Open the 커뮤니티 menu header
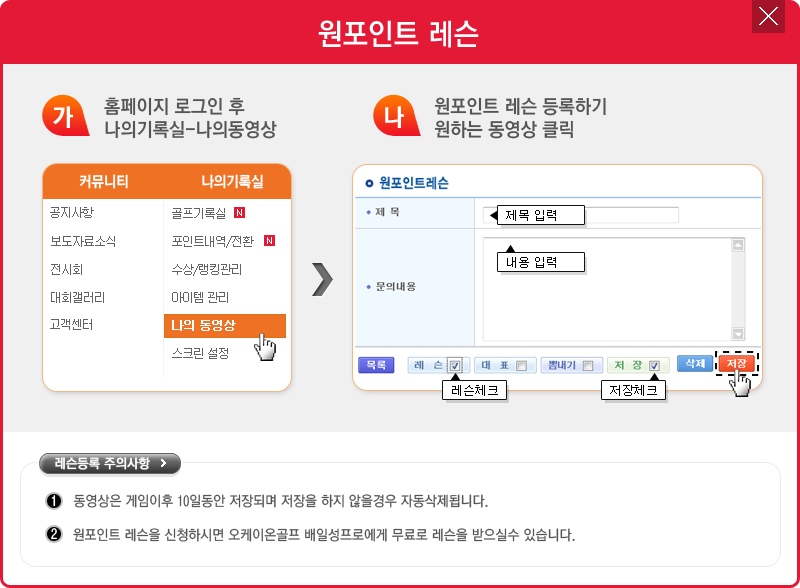800x588 pixels. [x=104, y=182]
